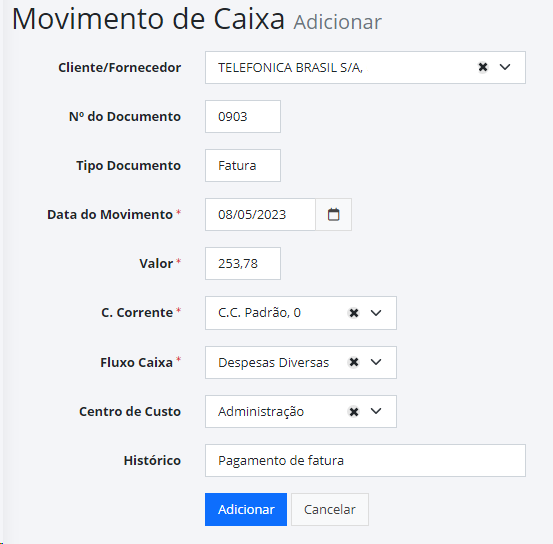Expand the Cliente/Fornecedor dropdown arrow

(x=505, y=67)
